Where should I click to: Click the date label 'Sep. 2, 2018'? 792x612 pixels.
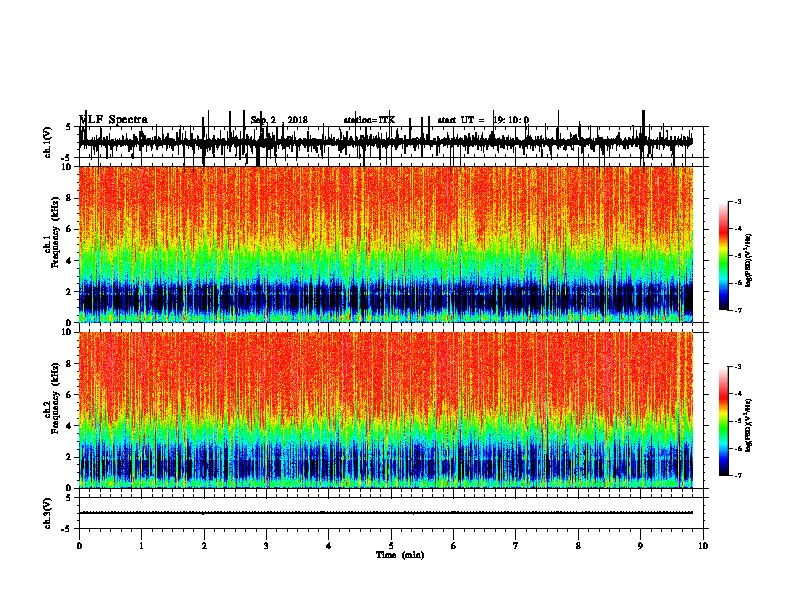[279, 120]
